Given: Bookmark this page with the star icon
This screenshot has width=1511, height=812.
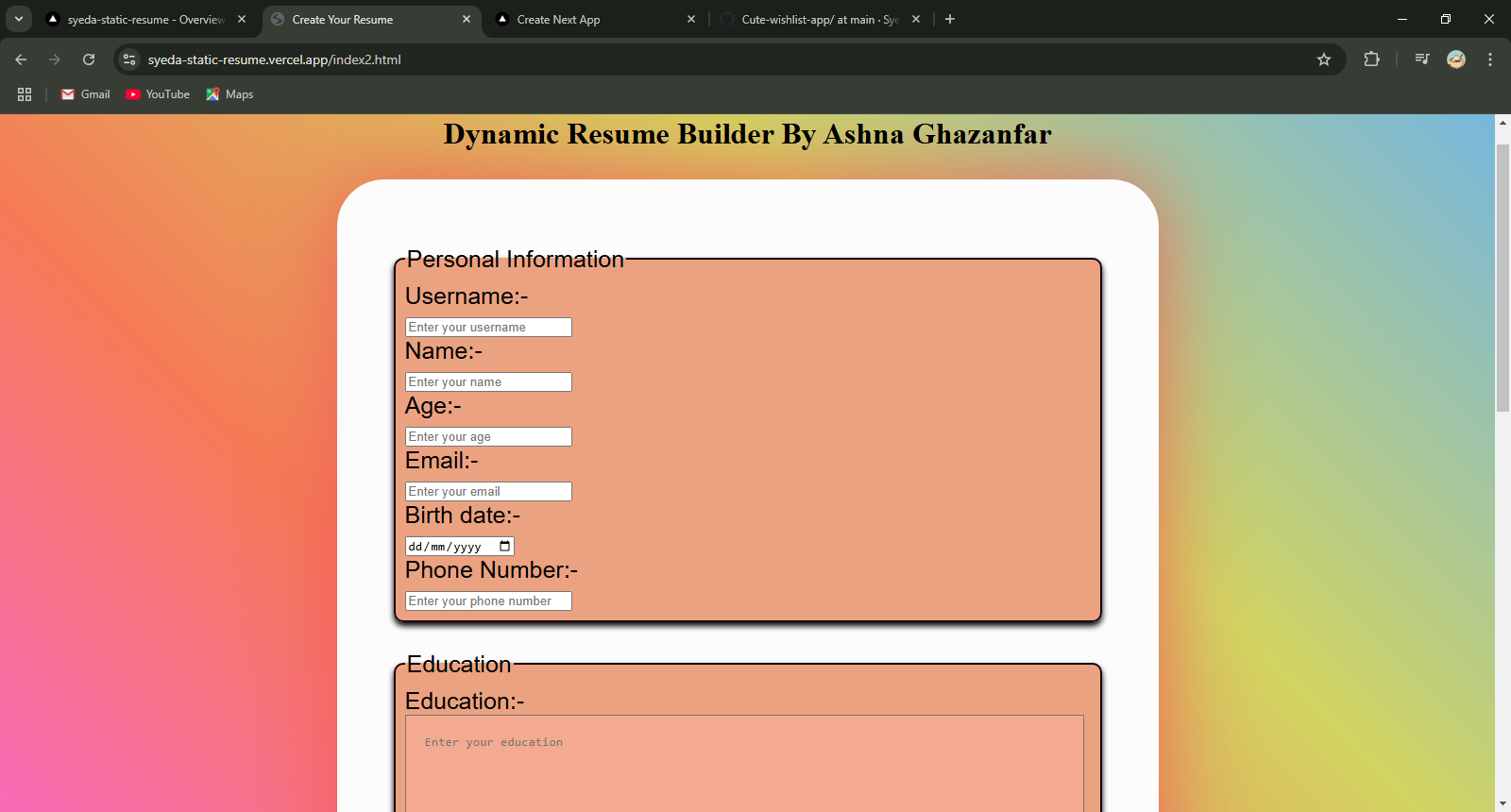Looking at the screenshot, I should point(1324,59).
